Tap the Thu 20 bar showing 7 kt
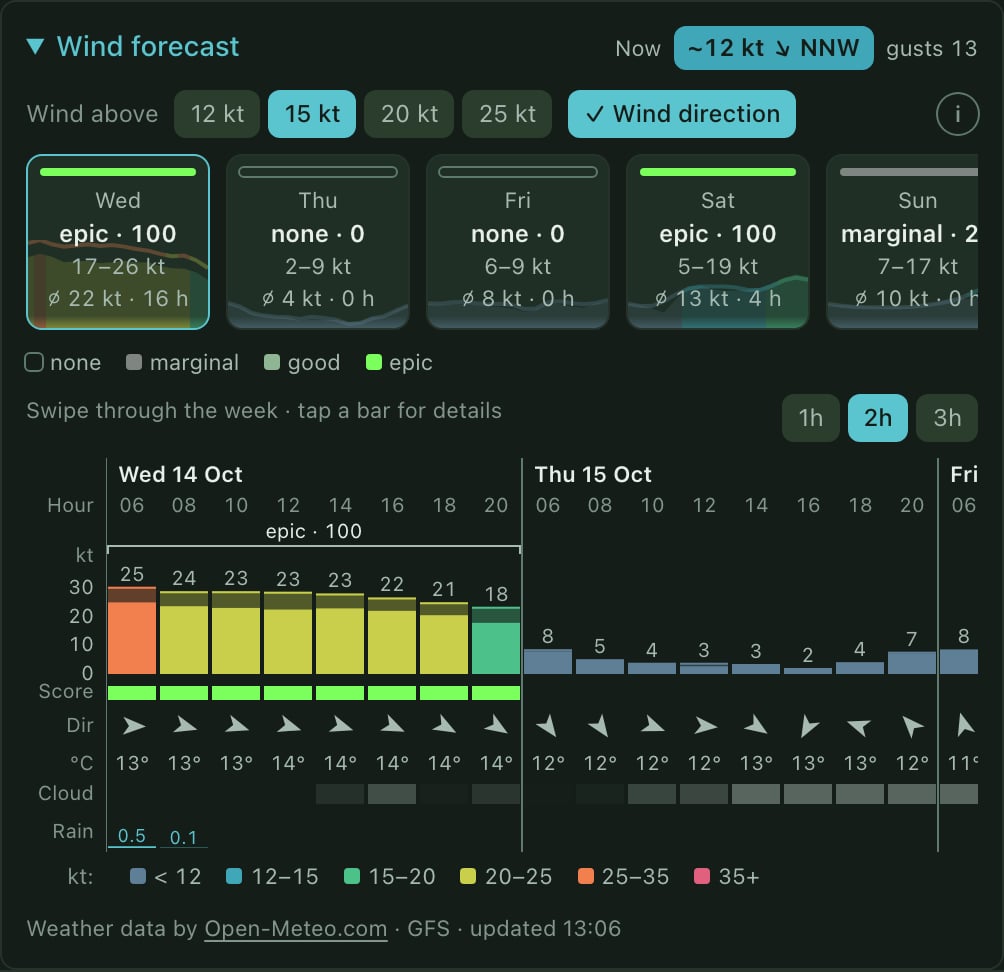1004x972 pixels. pos(912,663)
